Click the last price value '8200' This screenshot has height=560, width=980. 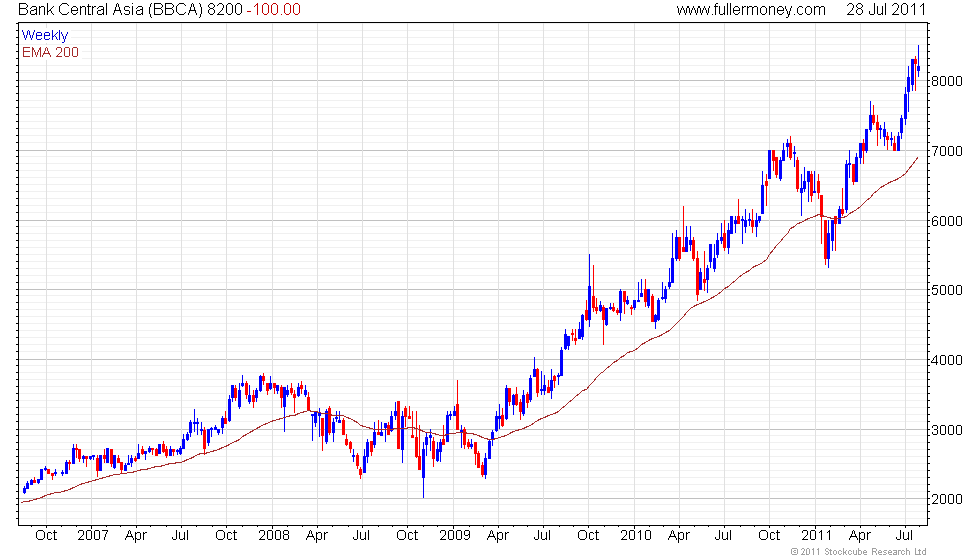[224, 10]
